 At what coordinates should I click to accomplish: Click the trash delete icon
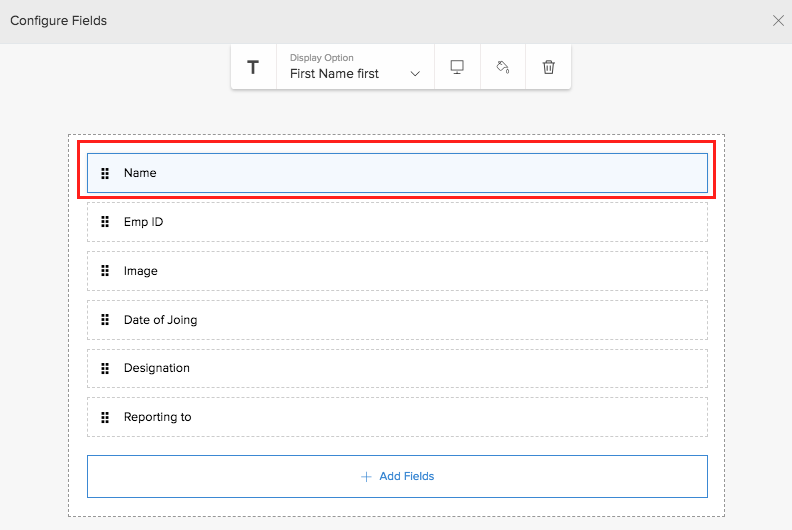click(x=548, y=67)
